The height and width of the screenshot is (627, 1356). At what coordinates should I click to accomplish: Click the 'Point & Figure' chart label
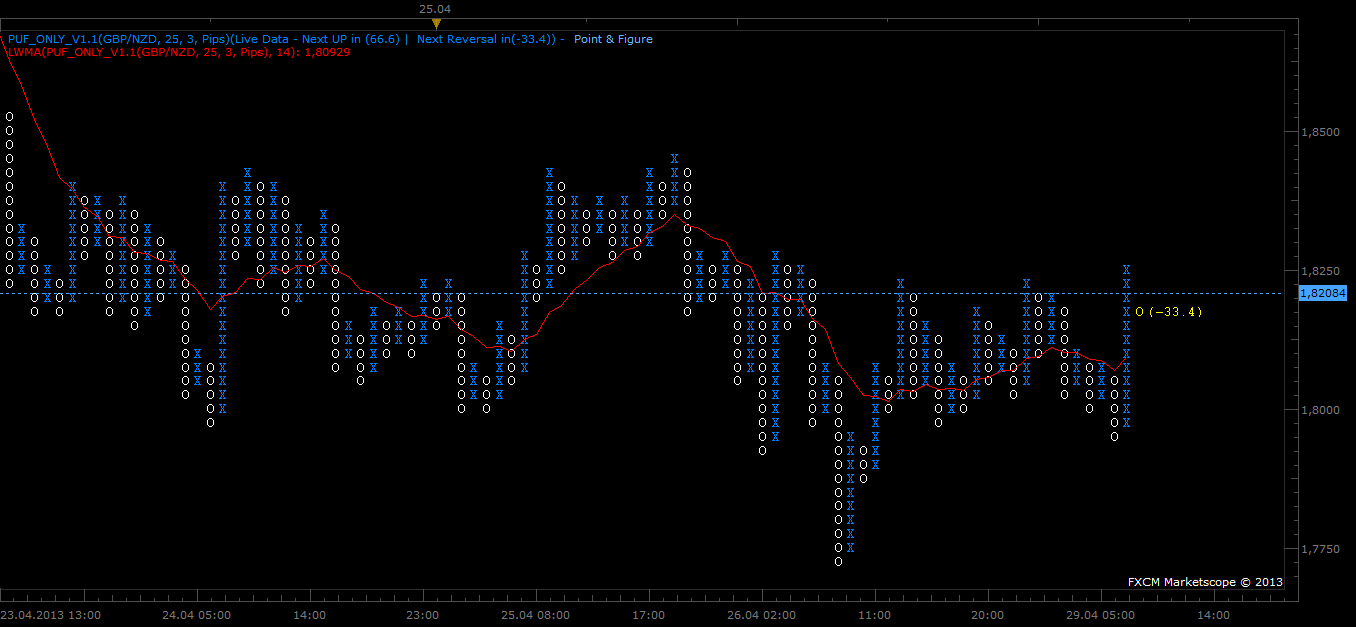613,39
